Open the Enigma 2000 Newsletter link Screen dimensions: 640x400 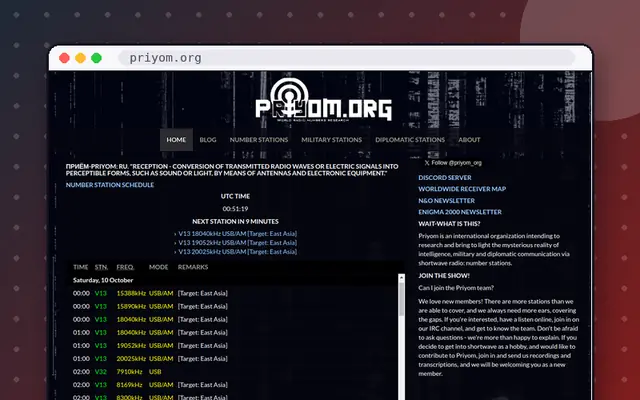(460, 212)
